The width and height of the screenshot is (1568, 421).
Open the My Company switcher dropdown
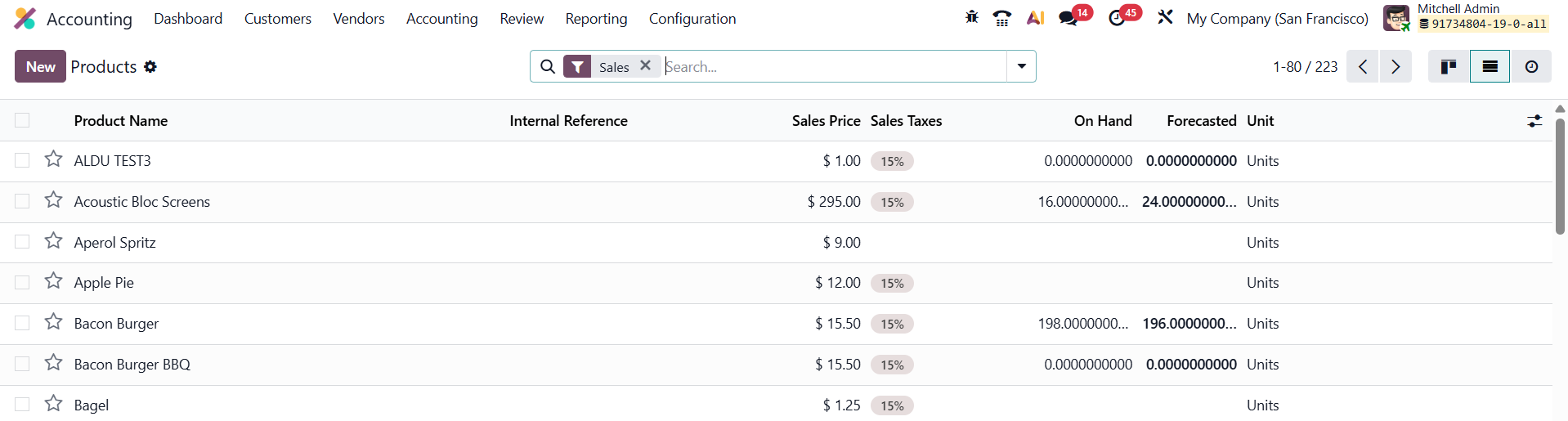(1277, 19)
